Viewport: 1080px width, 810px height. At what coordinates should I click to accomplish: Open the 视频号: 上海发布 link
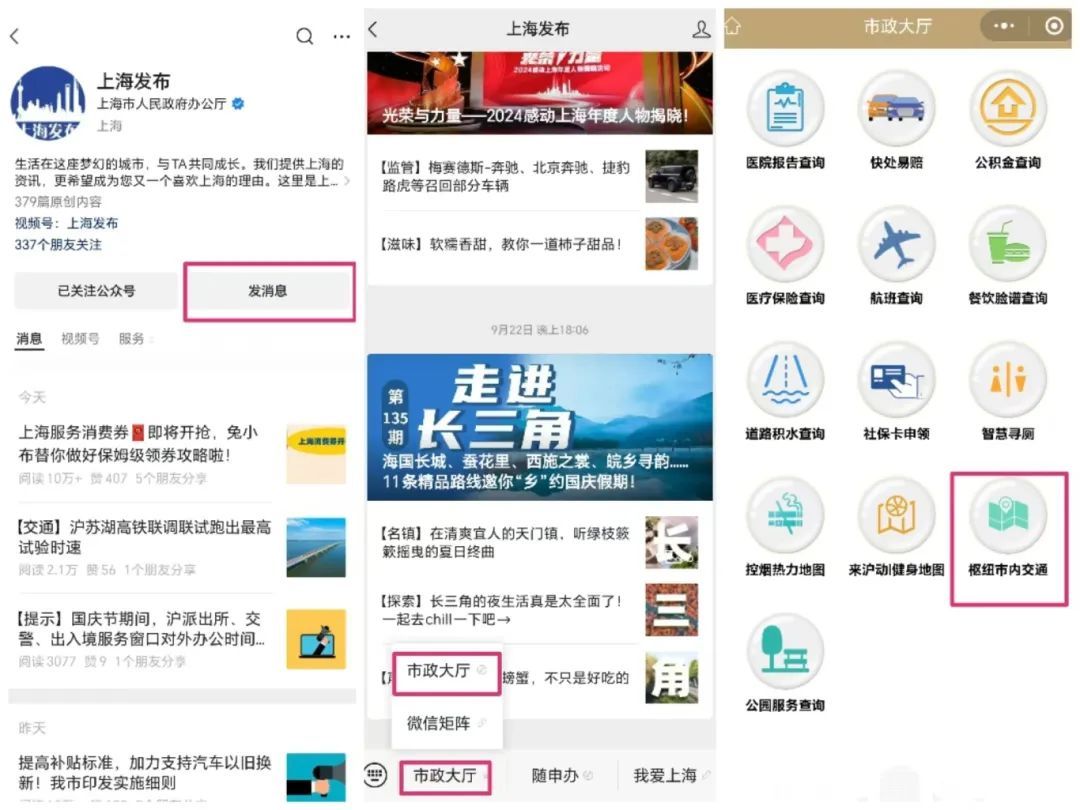(x=66, y=223)
